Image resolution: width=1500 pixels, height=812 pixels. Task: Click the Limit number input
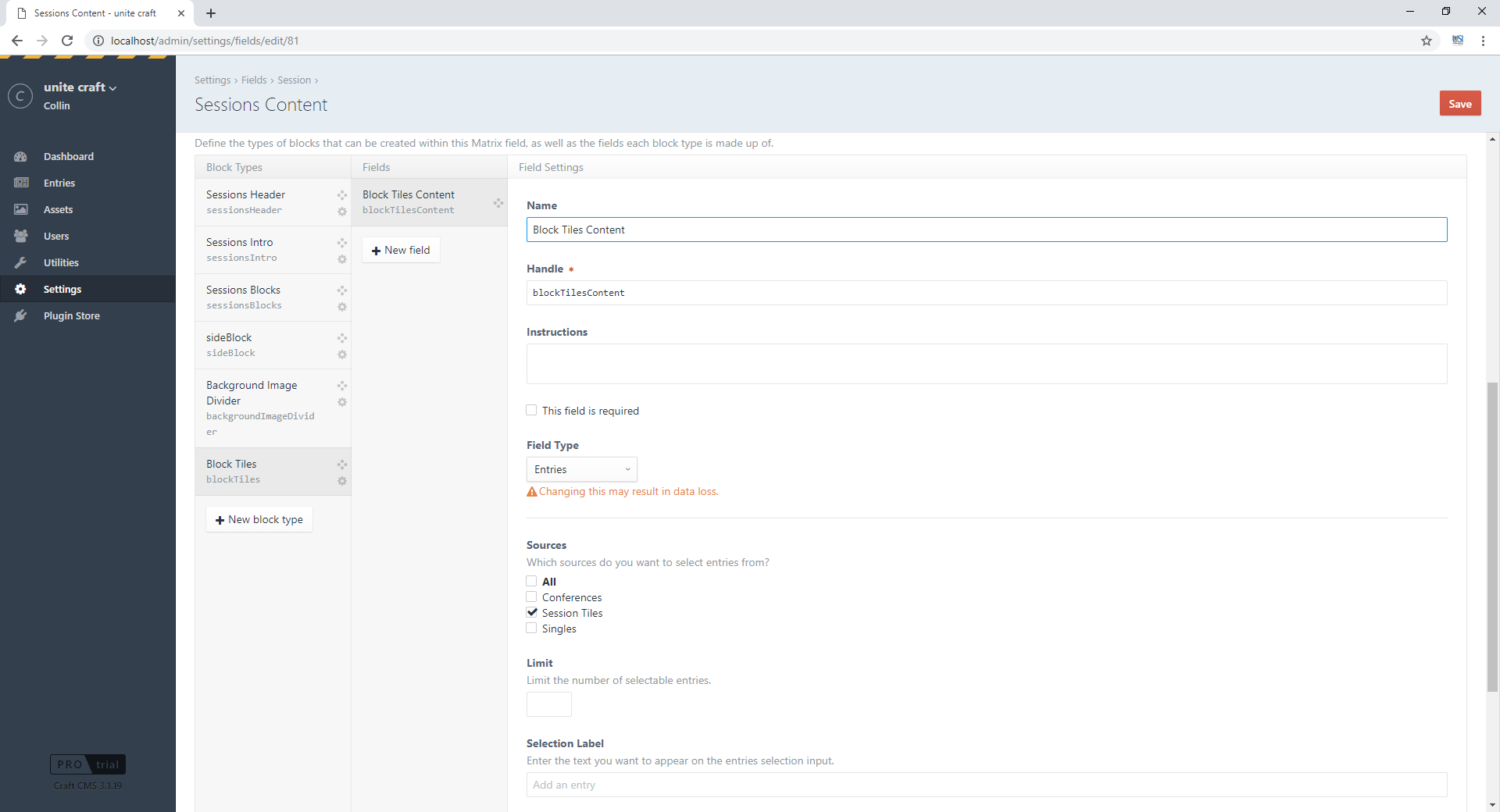[x=549, y=704]
